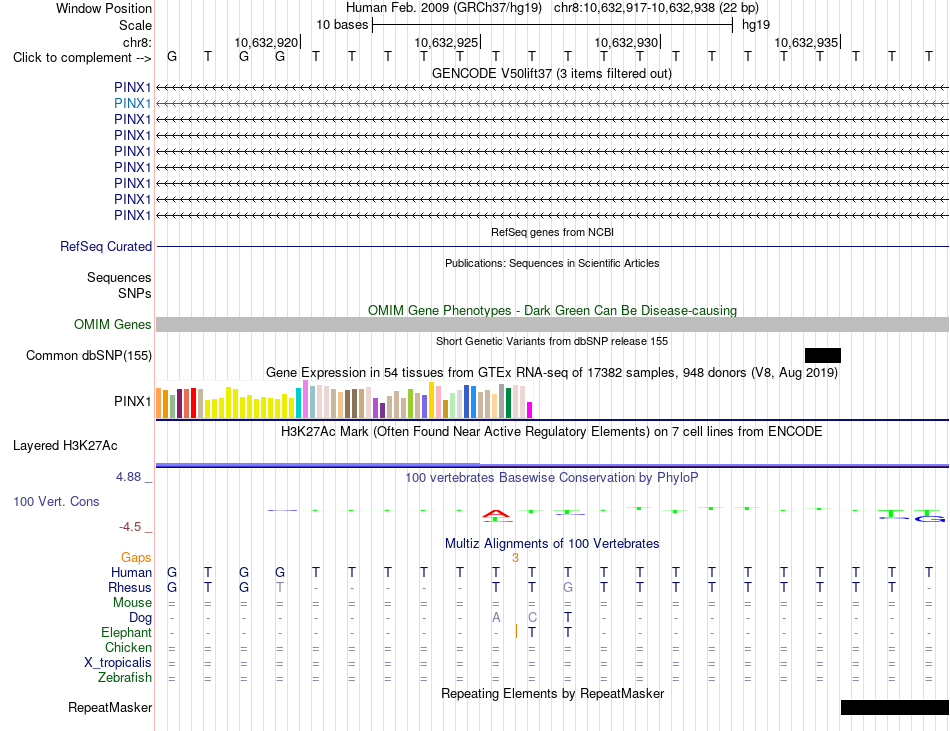Image resolution: width=950 pixels, height=731 pixels.
Task: Click the red bar in GTEx chart
Action: (x=193, y=403)
